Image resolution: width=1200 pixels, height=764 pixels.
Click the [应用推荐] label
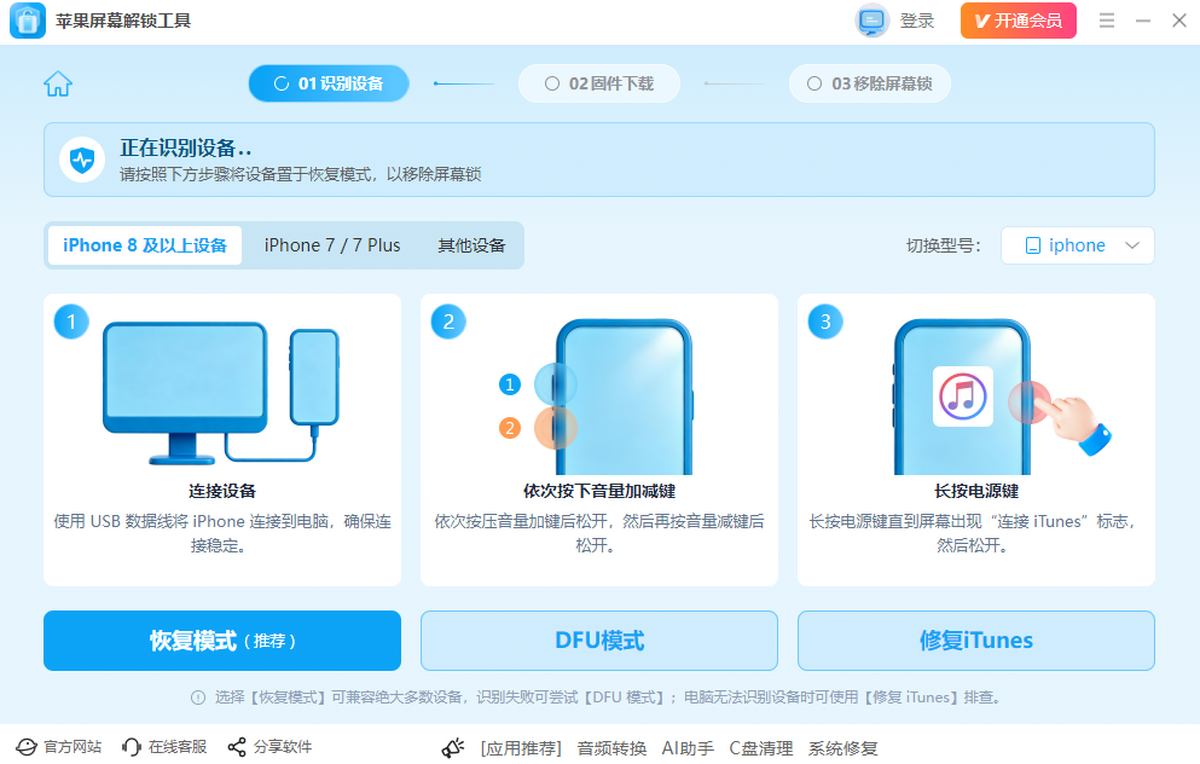click(x=521, y=748)
